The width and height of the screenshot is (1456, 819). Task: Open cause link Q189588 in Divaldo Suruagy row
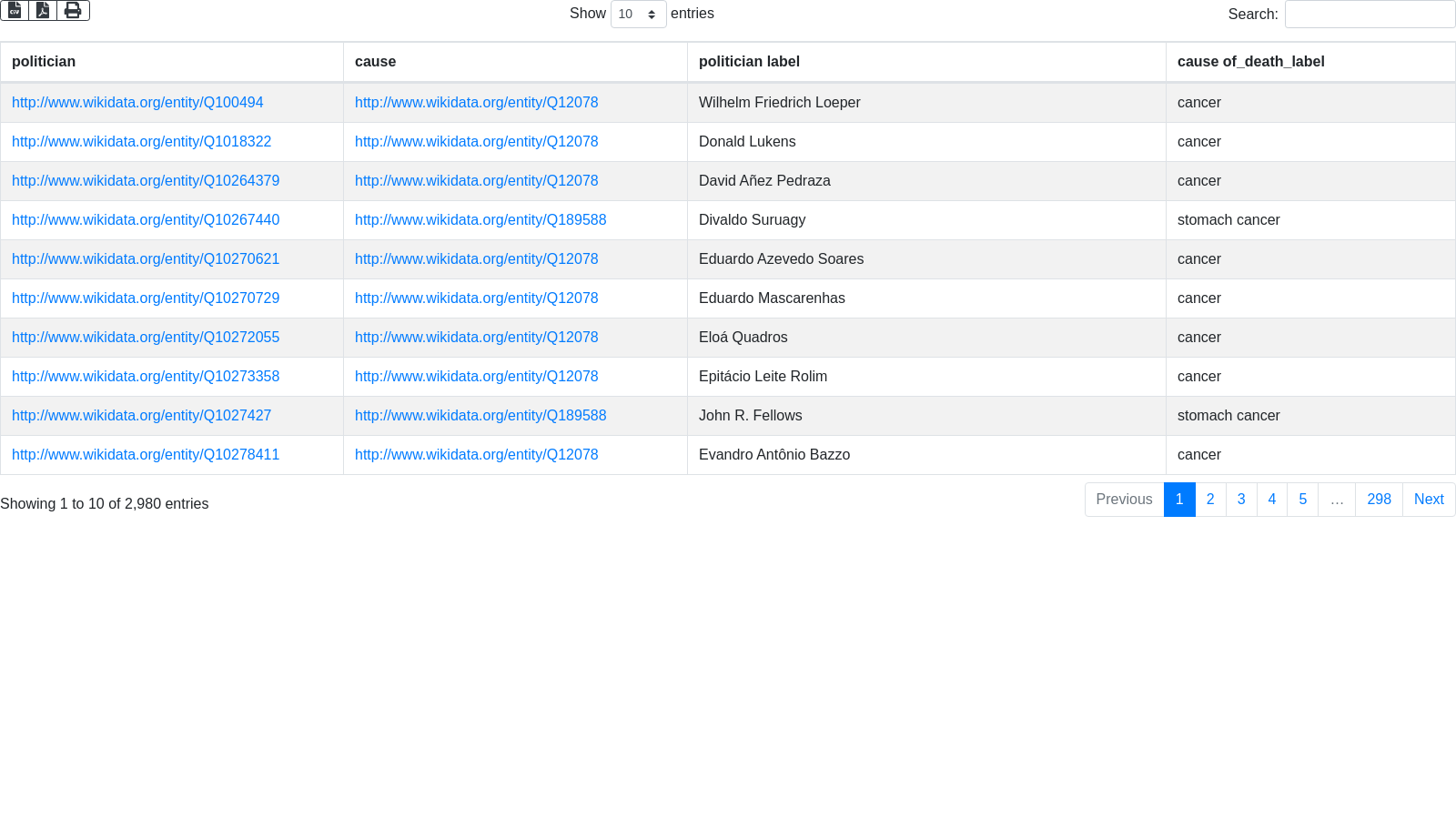point(480,220)
